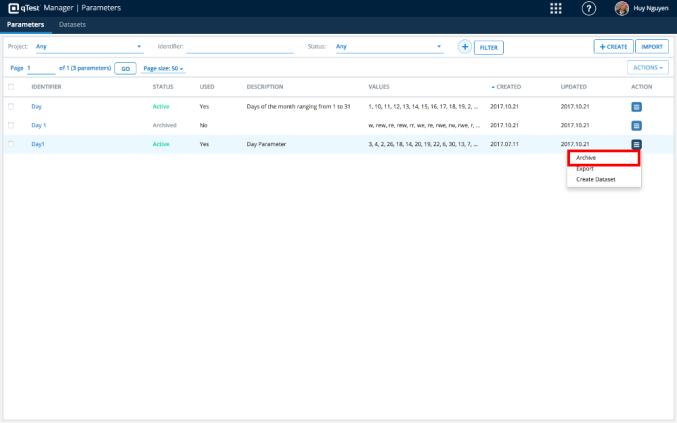Screen dimensions: 677x423
Task: Click the Huy Nguyen user avatar
Action: [x=621, y=8]
